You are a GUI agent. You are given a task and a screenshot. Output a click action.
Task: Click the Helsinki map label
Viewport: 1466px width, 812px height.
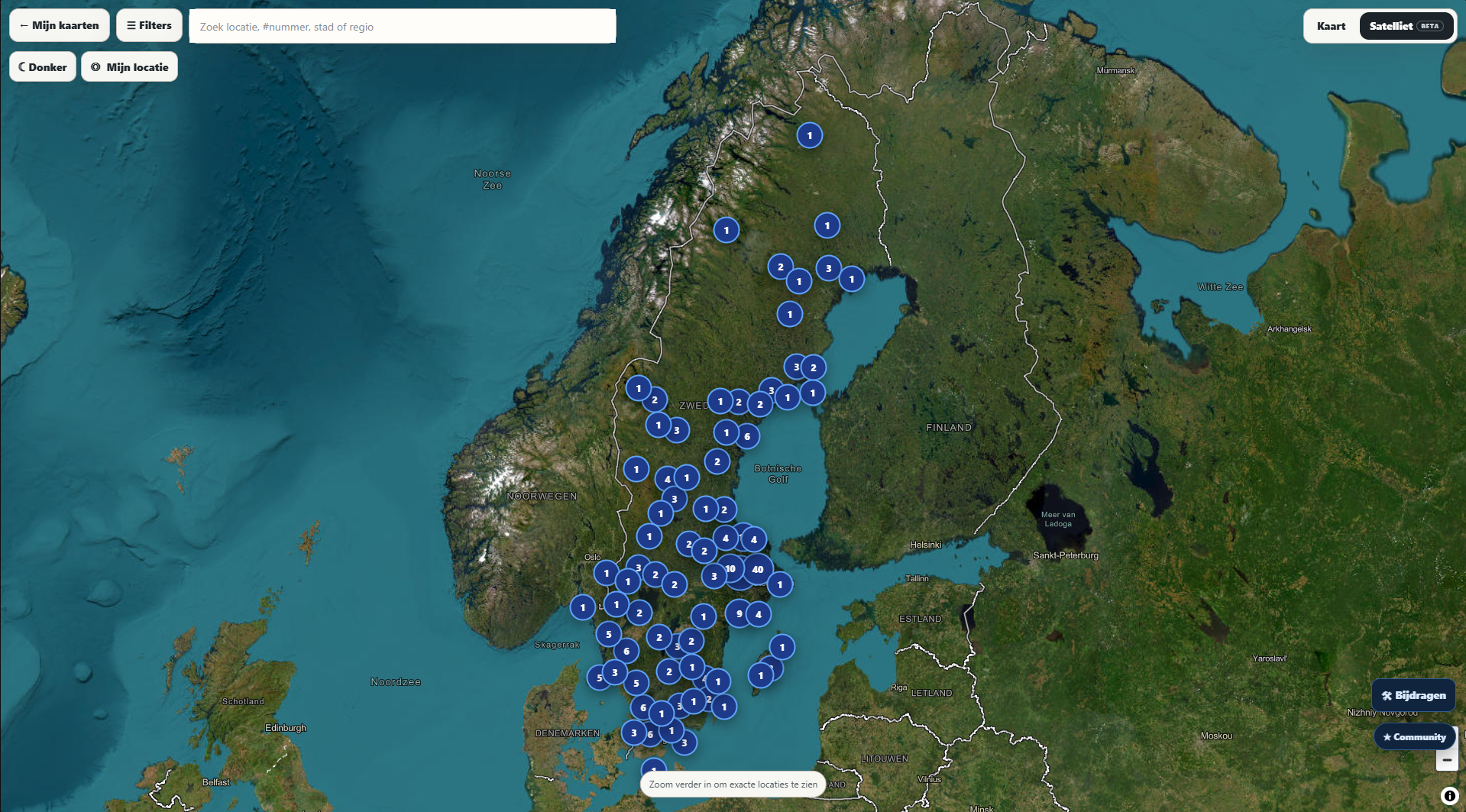pos(925,545)
